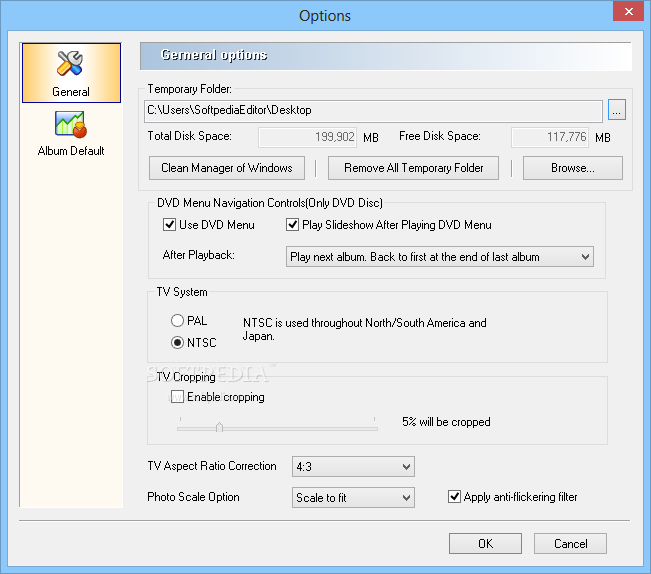This screenshot has width=651, height=574.
Task: Click the Browse... button
Action: (x=573, y=168)
